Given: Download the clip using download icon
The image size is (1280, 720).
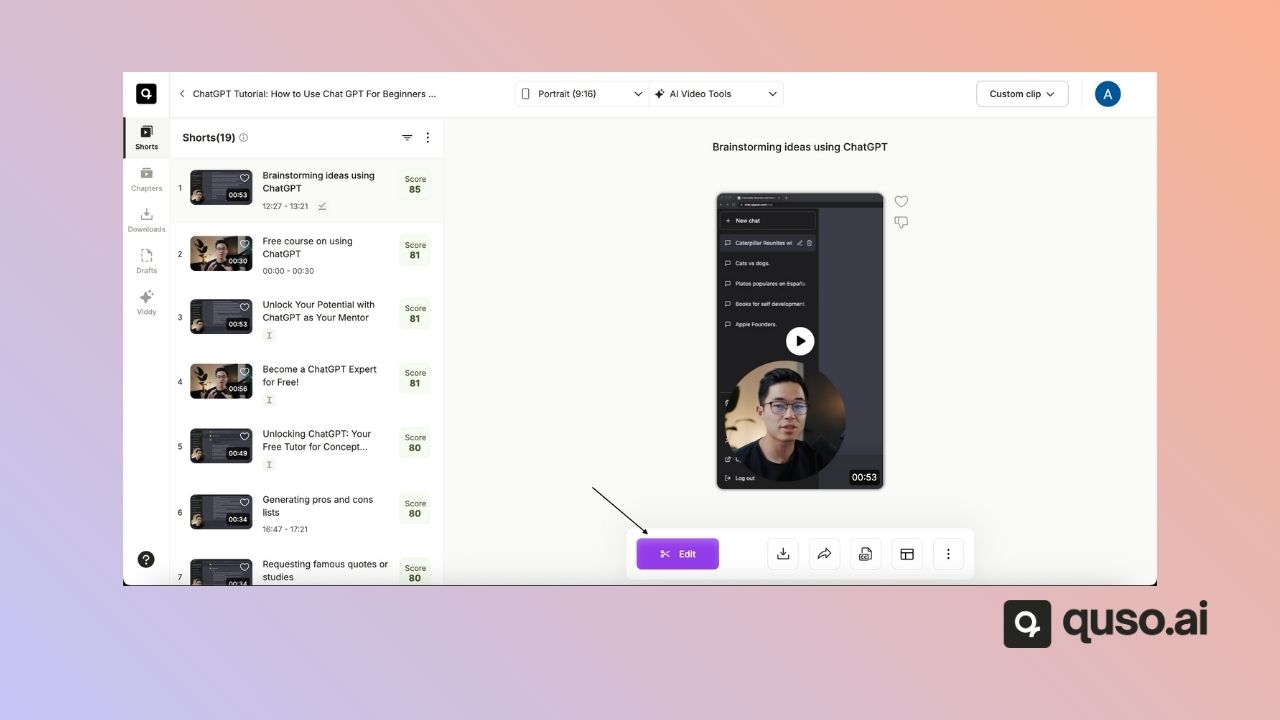Looking at the screenshot, I should (x=783, y=554).
